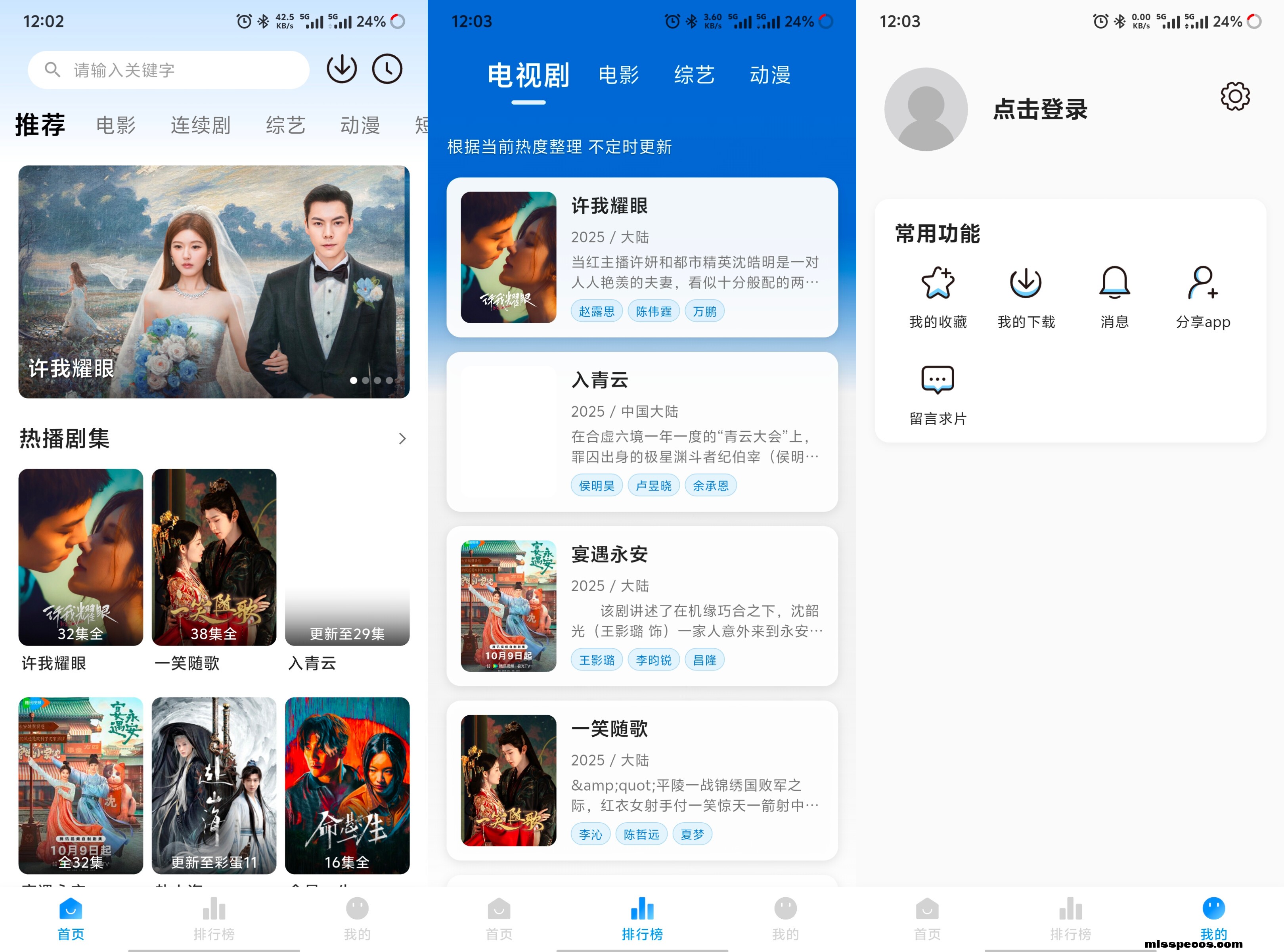Open downloads icon beside the search bar
The image size is (1284, 952).
coord(342,69)
